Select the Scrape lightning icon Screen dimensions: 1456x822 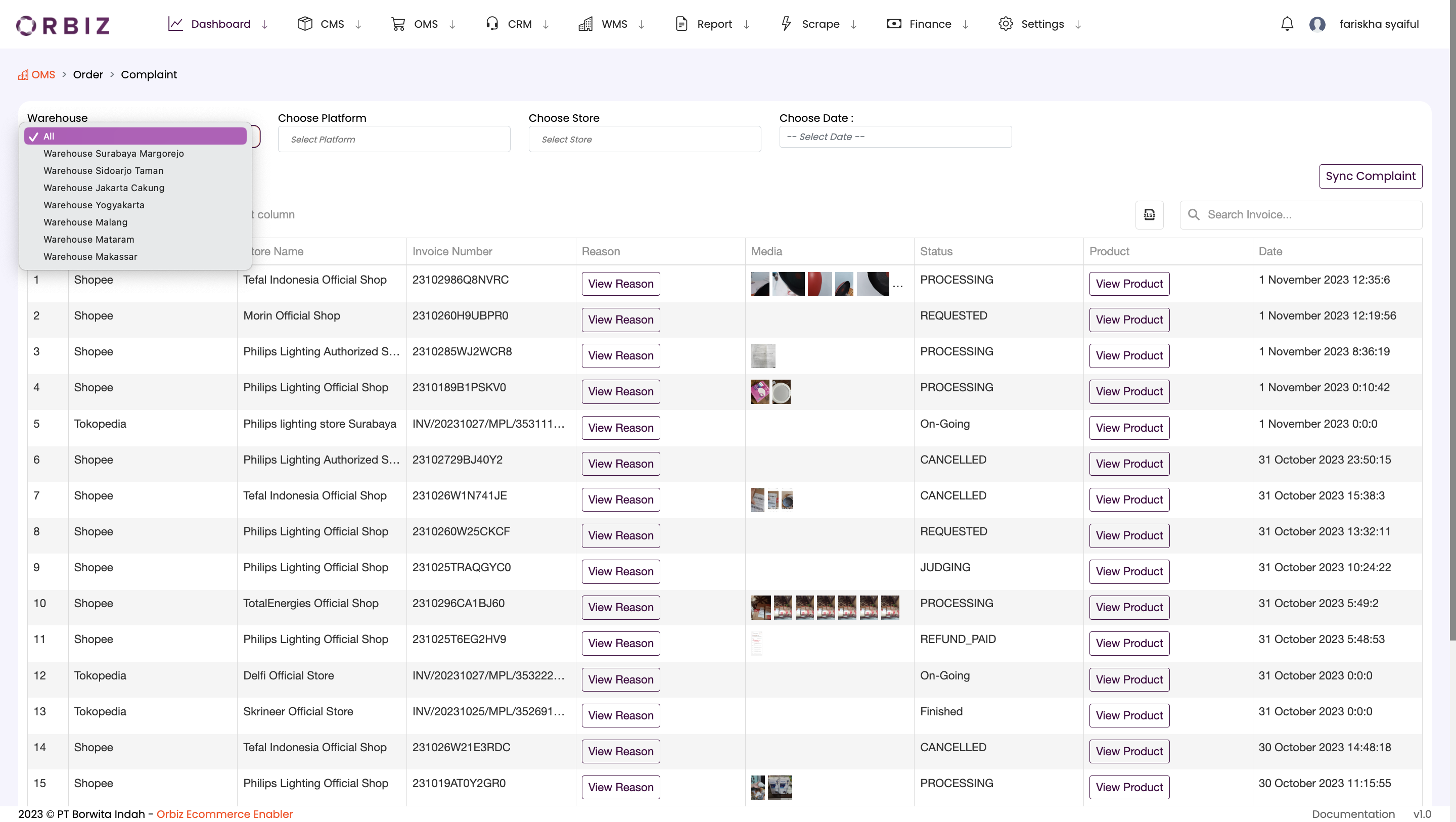[786, 24]
